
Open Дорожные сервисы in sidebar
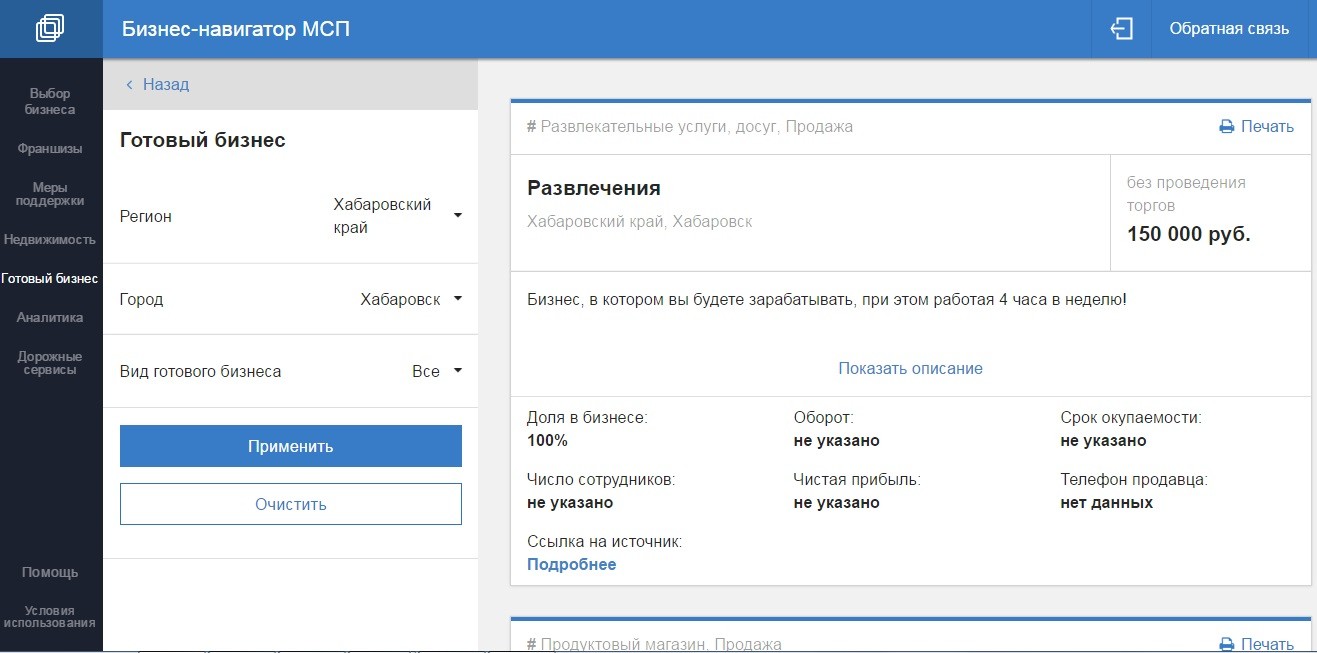tap(50, 363)
